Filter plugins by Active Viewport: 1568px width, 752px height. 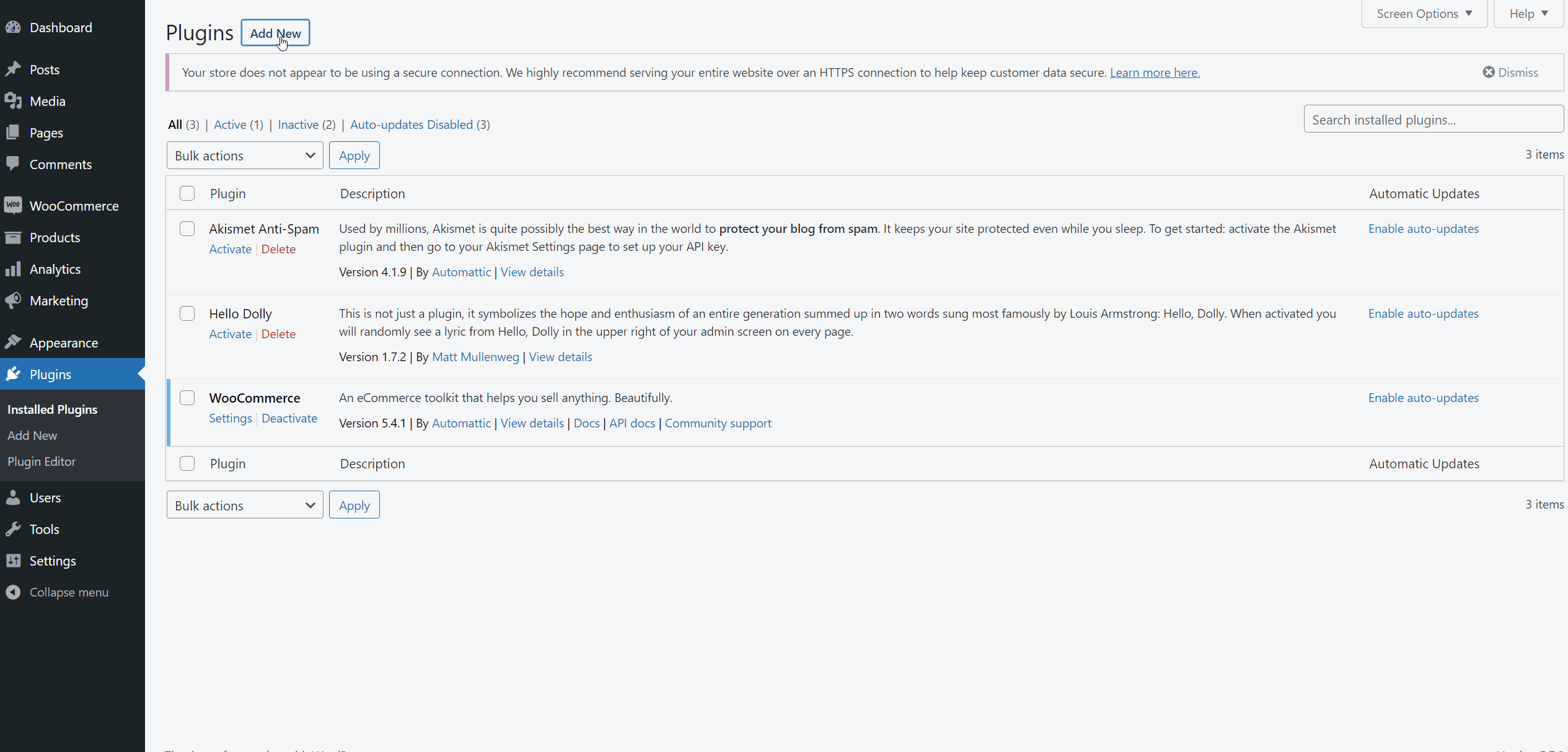click(230, 125)
